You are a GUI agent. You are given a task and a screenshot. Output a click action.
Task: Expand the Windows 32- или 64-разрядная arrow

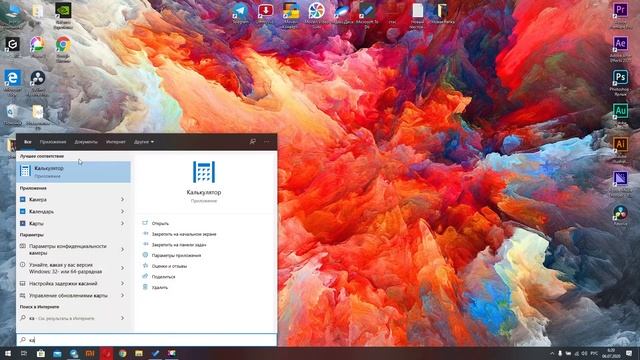click(x=122, y=268)
